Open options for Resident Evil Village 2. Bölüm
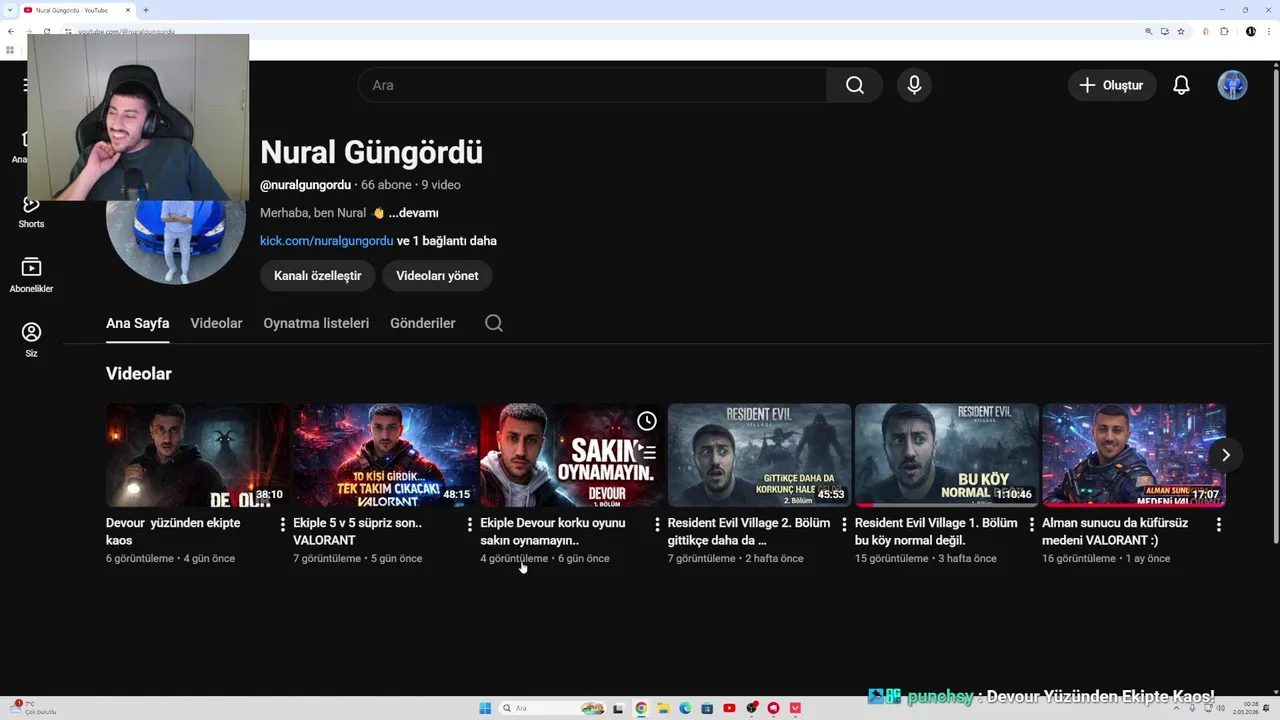 (844, 524)
